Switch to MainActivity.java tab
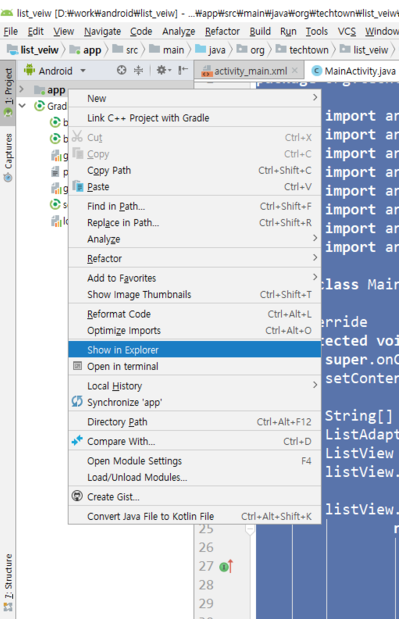Screen dimensions: 399x619 (x=354, y=71)
